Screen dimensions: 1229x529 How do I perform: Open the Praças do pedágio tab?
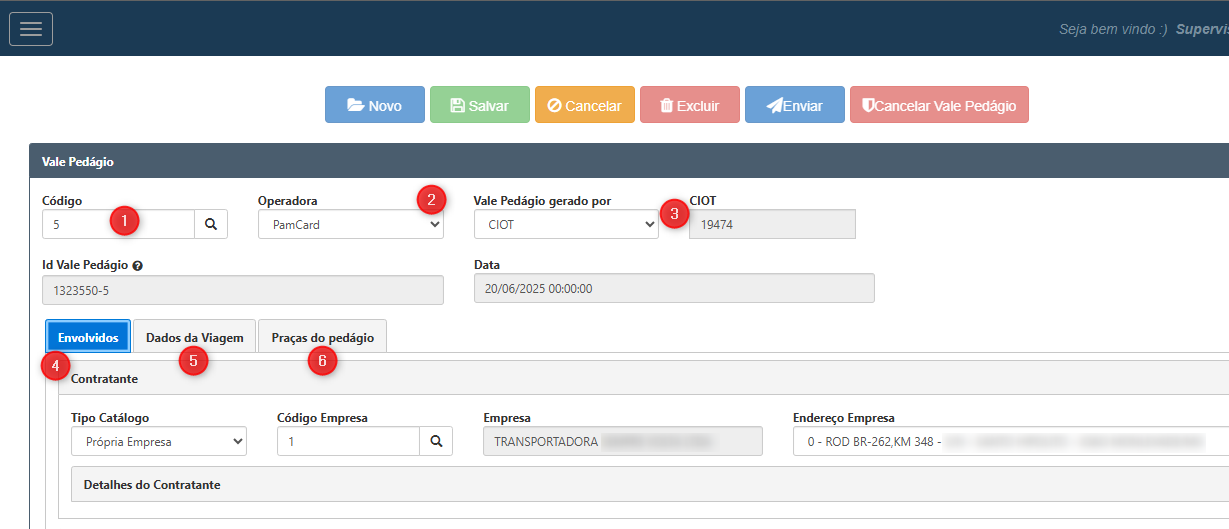click(322, 338)
